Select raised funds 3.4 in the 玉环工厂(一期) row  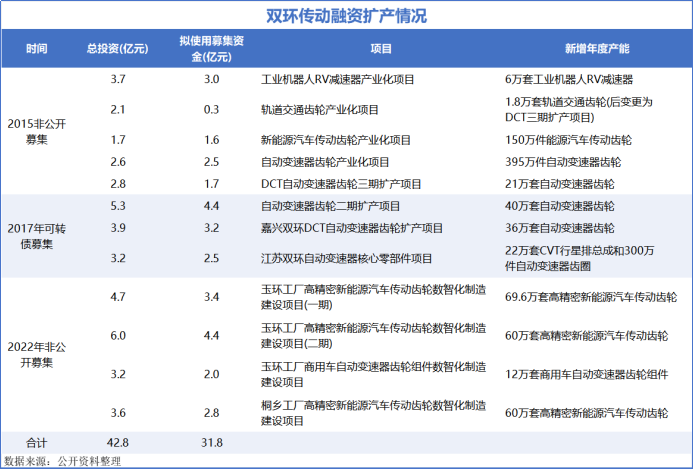tap(212, 297)
